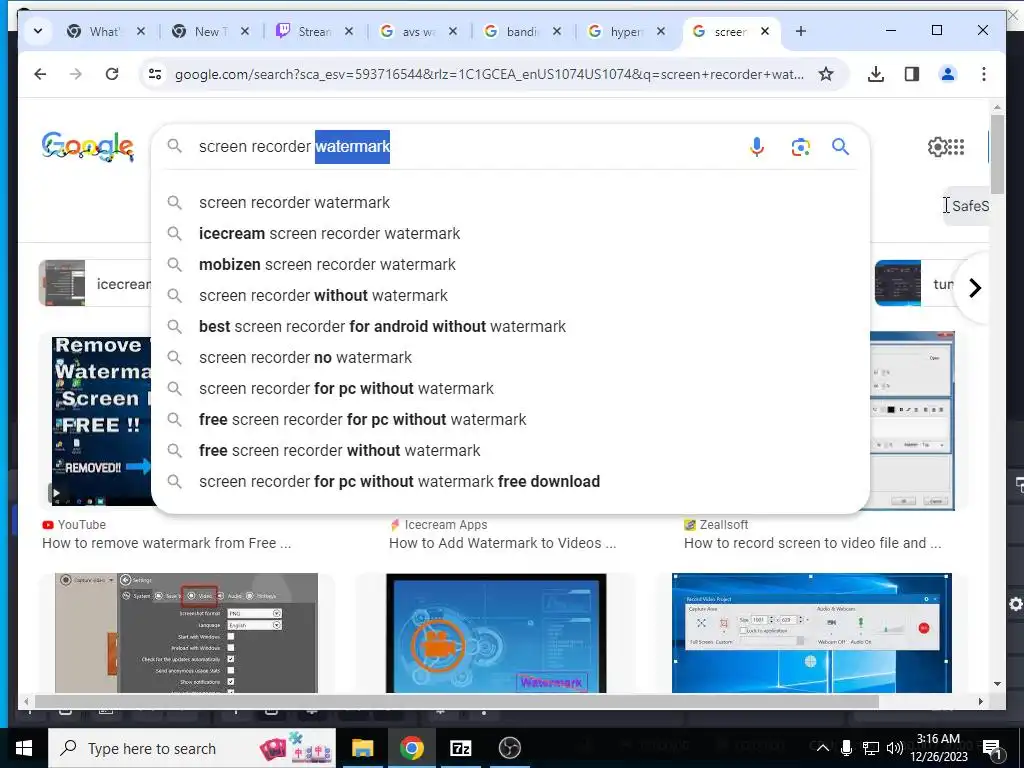Open the Zeallsoft screenshot thumbnail
This screenshot has height=768, width=1024.
tap(912, 421)
